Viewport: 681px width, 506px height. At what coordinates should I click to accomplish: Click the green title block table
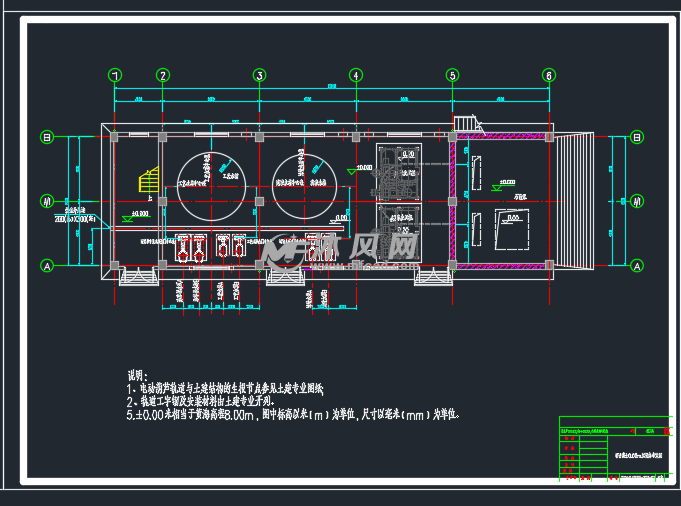615,449
